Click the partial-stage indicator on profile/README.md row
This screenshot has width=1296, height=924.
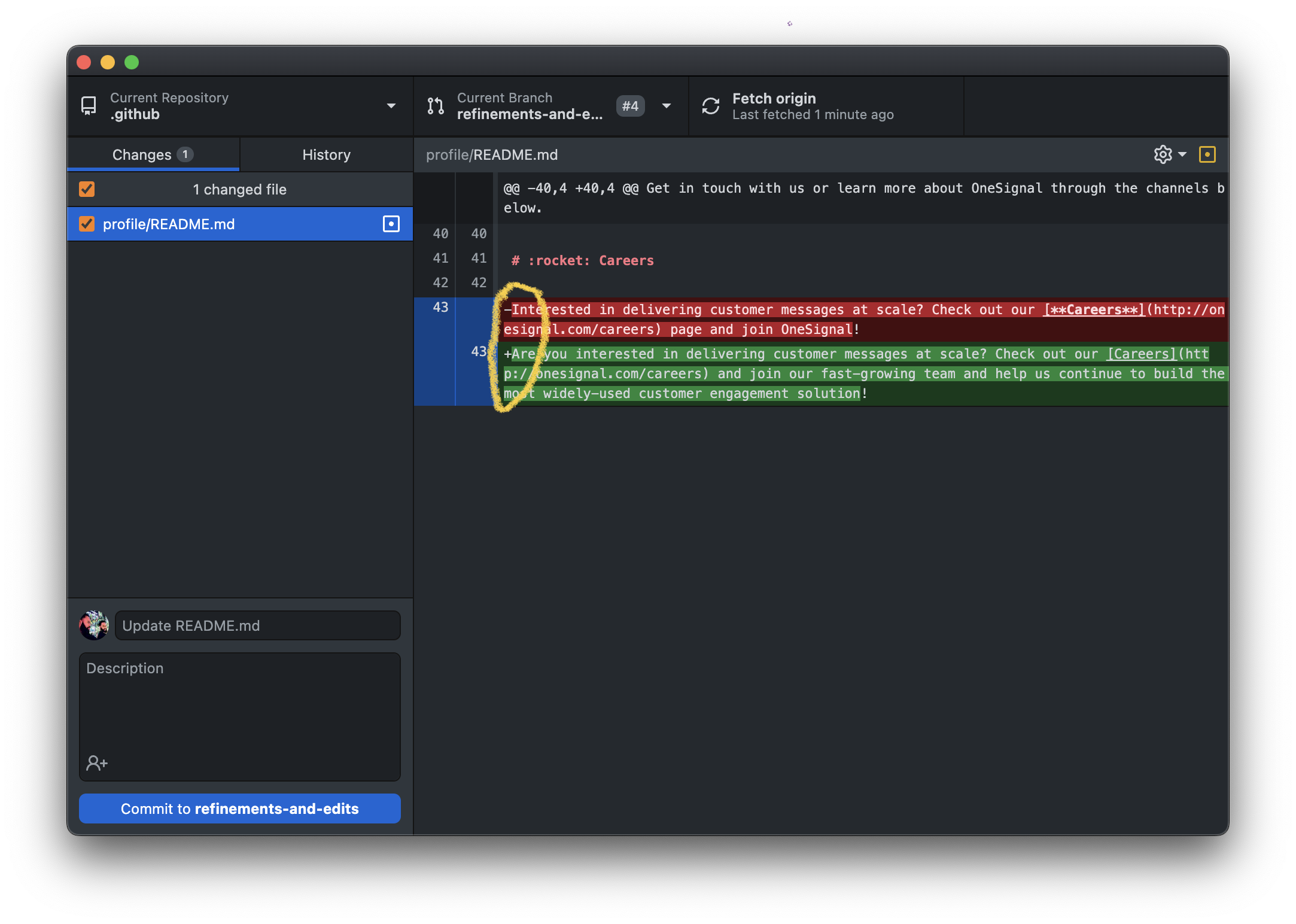(391, 224)
